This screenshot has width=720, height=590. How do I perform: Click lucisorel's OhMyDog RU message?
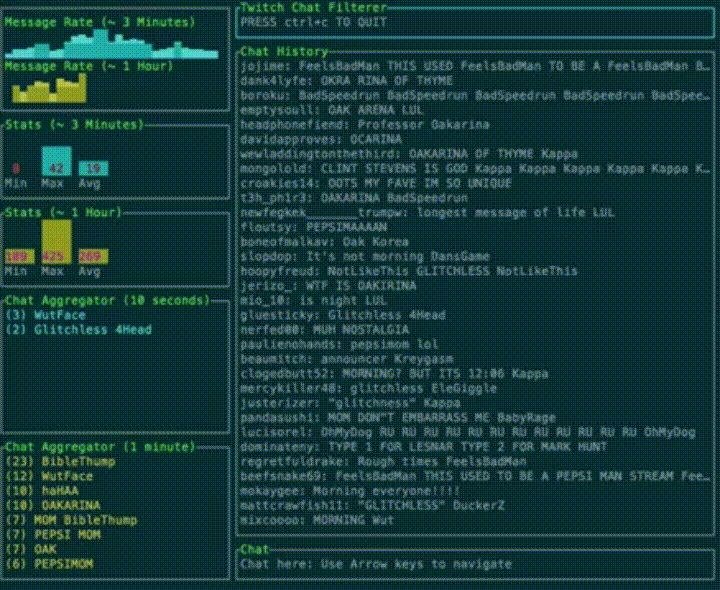pos(468,433)
